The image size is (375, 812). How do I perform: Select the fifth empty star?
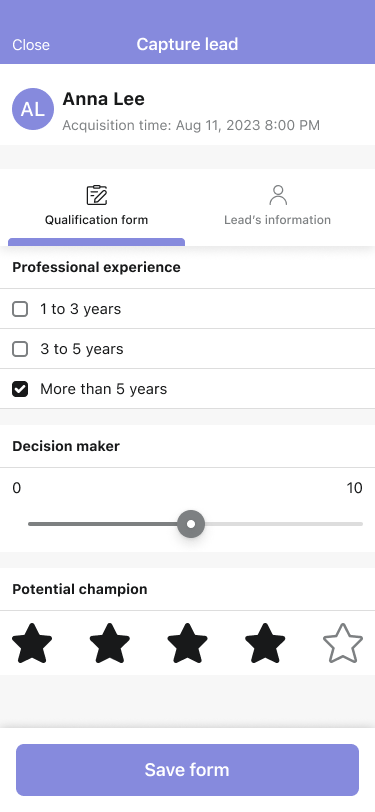coord(343,643)
